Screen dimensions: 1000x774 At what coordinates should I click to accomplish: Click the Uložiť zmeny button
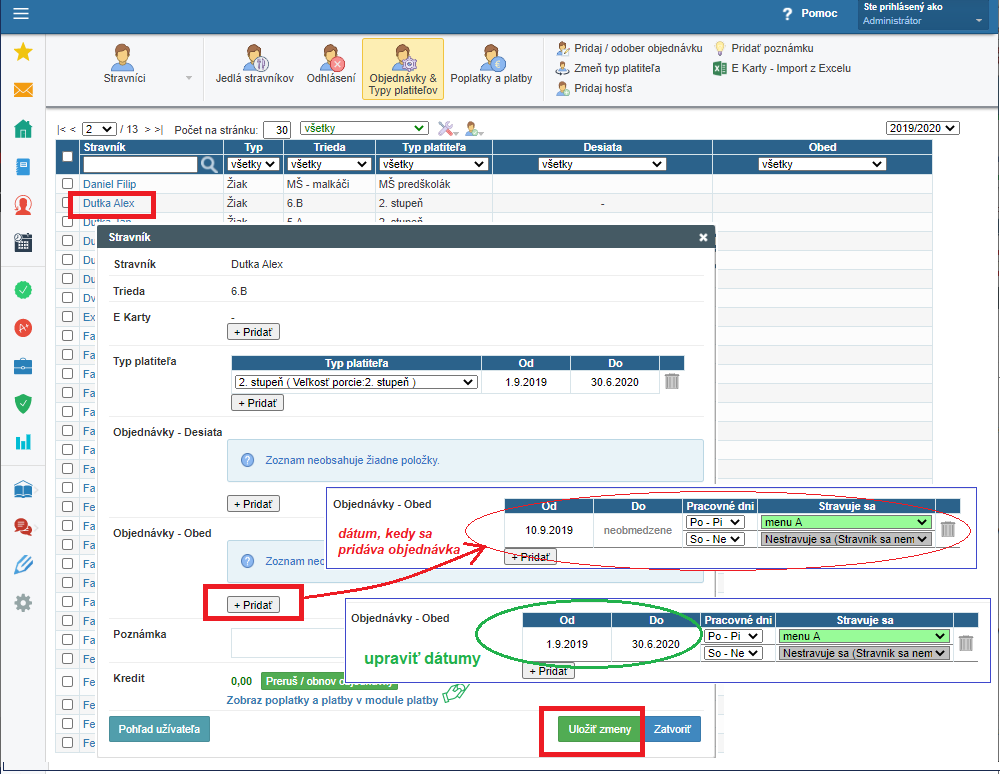pos(600,730)
